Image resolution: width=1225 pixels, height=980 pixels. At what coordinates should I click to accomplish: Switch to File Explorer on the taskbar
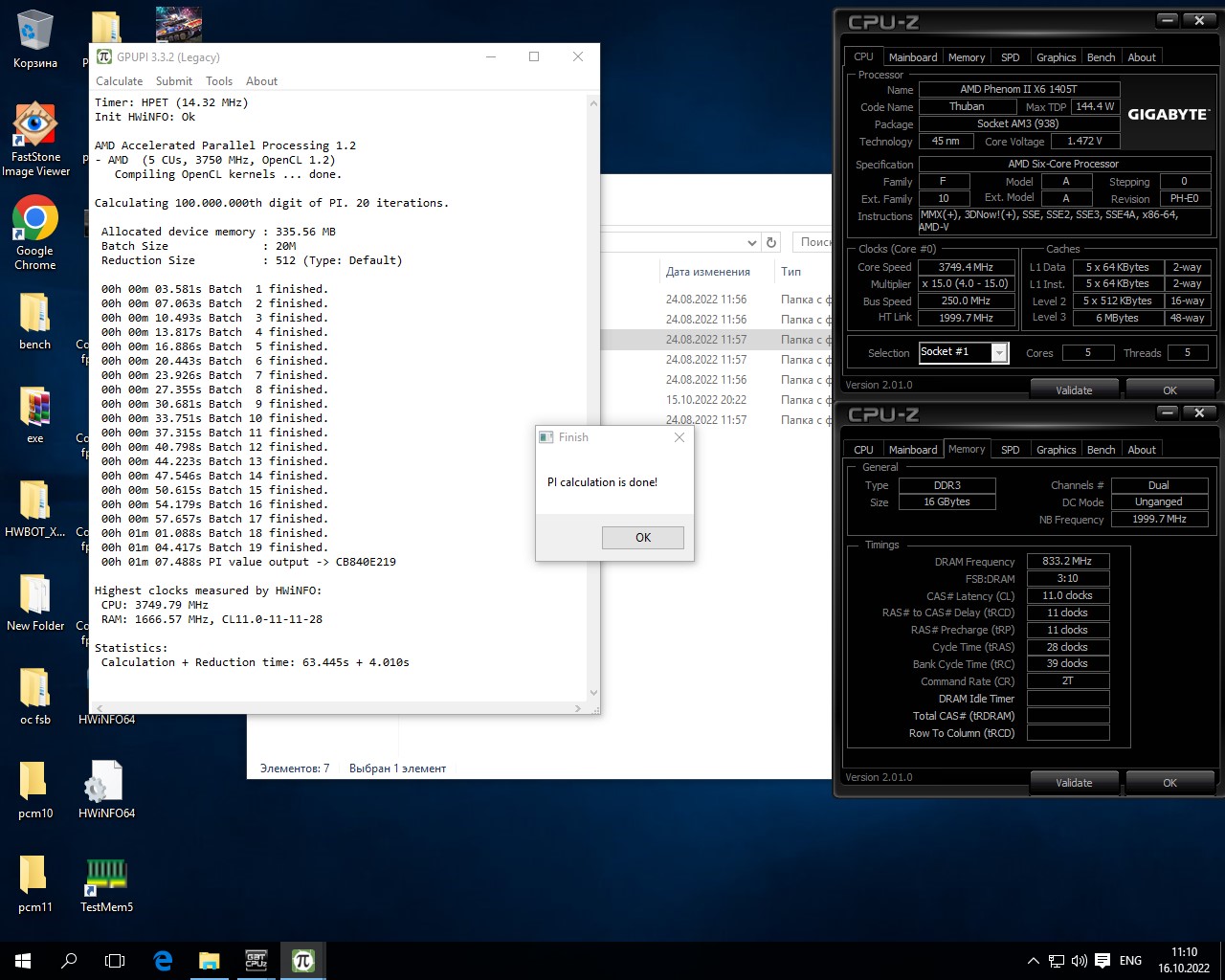pyautogui.click(x=210, y=961)
